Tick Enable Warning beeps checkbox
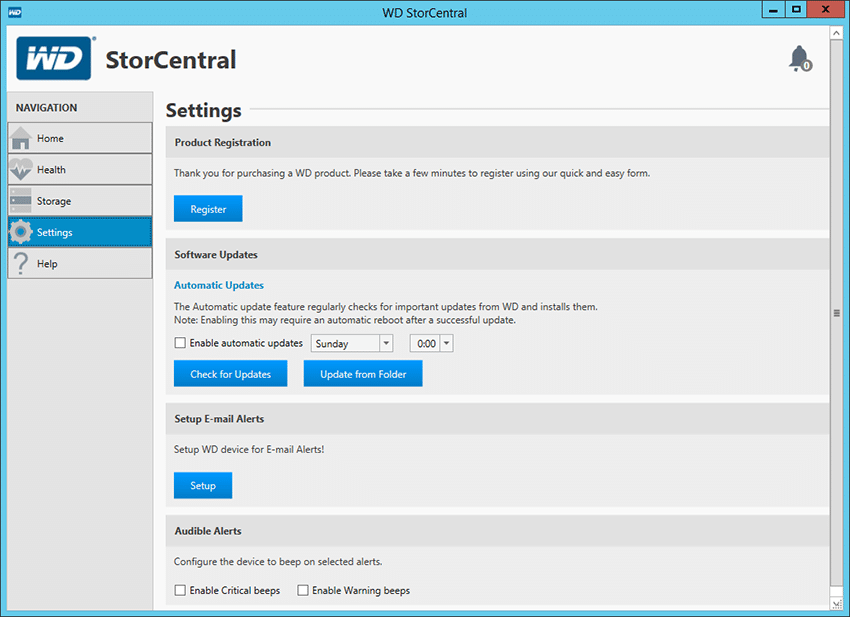Image resolution: width=850 pixels, height=617 pixels. 302,590
